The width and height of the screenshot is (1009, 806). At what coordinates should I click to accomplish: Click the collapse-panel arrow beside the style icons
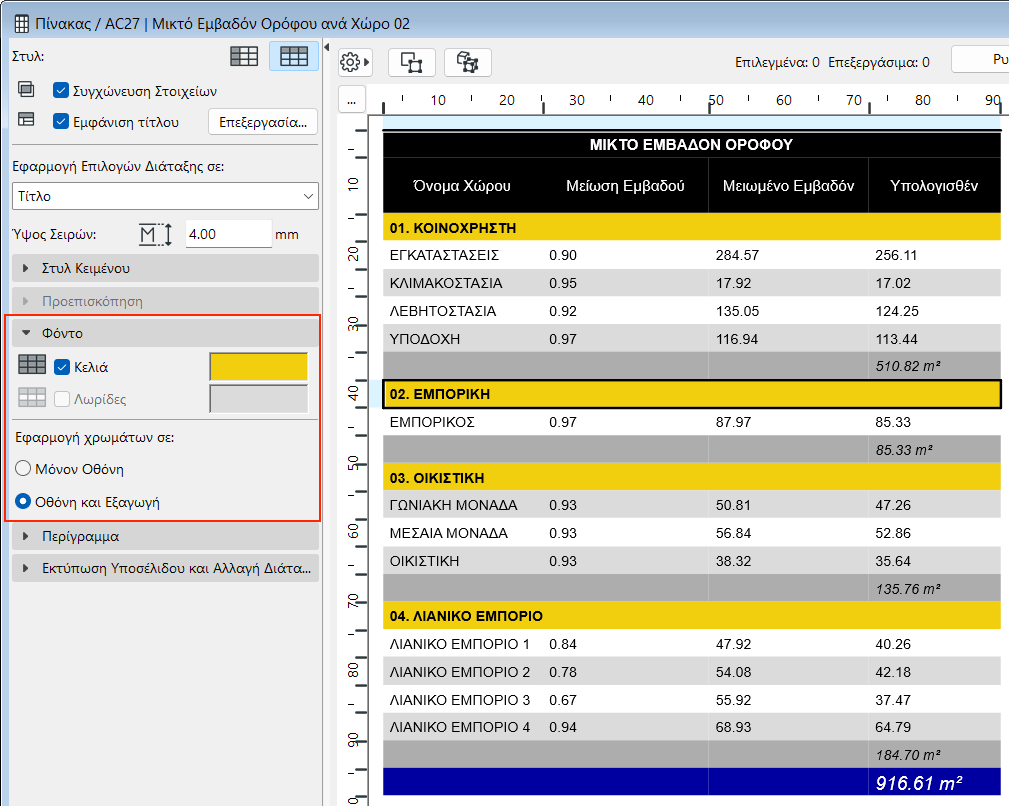328,48
